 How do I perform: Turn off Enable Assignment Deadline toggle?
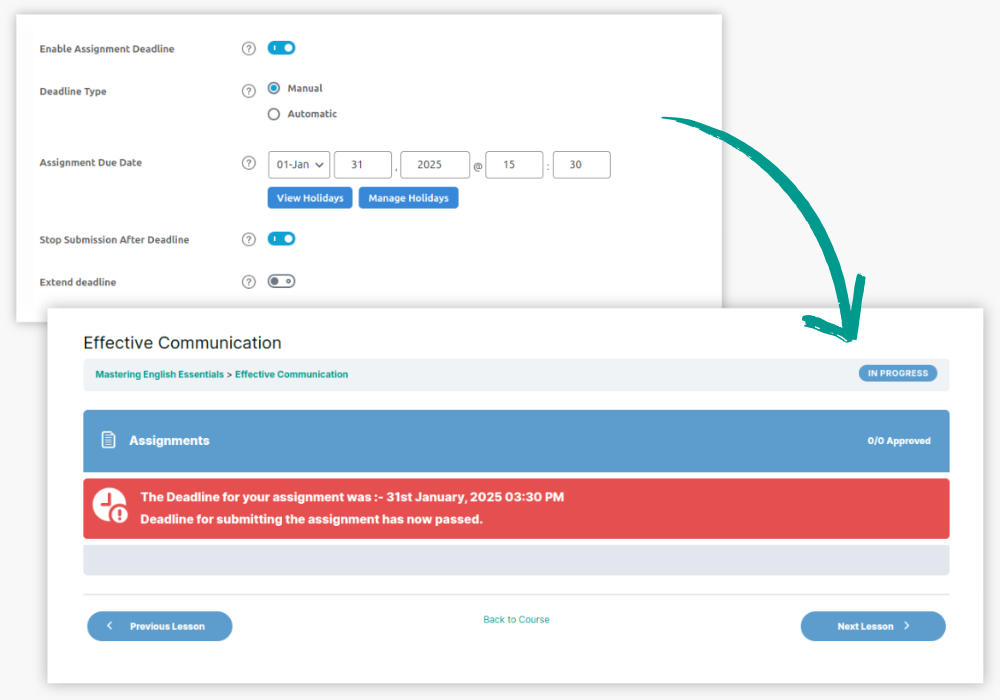[281, 48]
